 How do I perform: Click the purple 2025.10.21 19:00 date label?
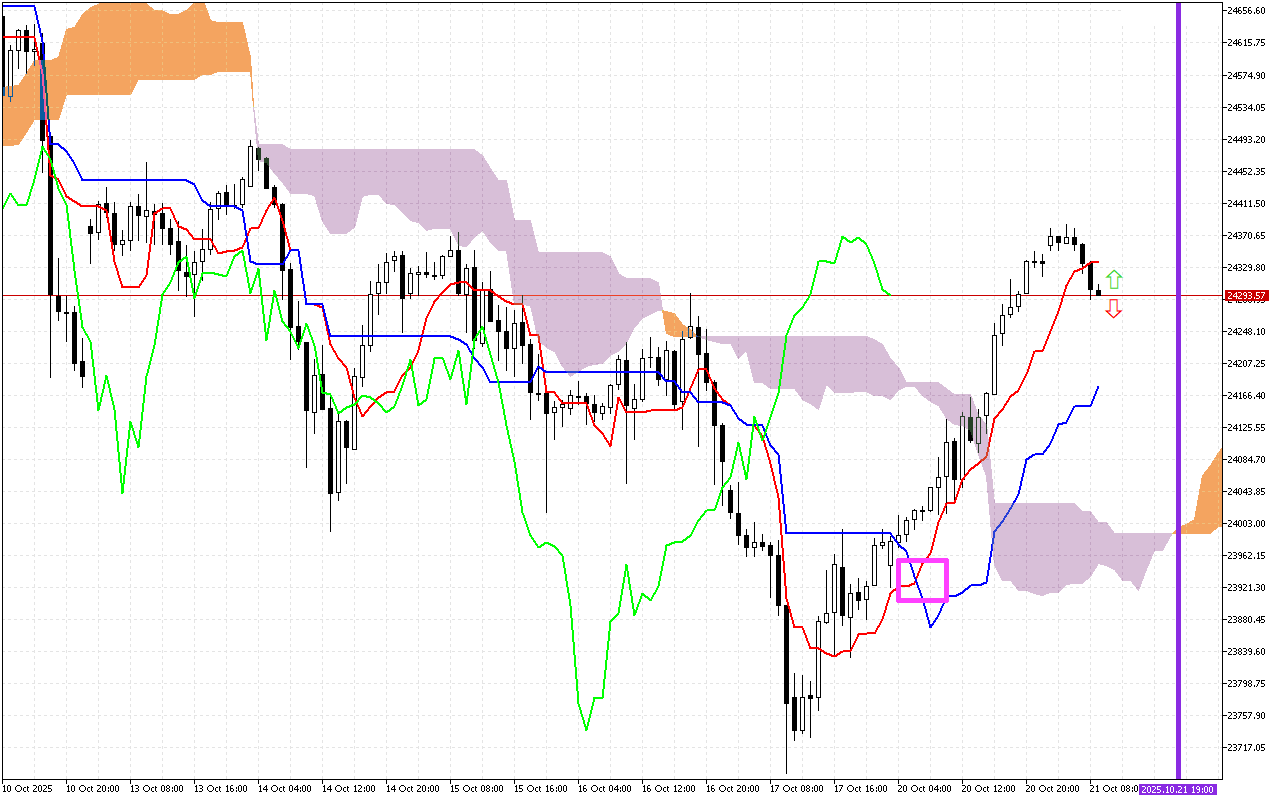[x=1178, y=790]
